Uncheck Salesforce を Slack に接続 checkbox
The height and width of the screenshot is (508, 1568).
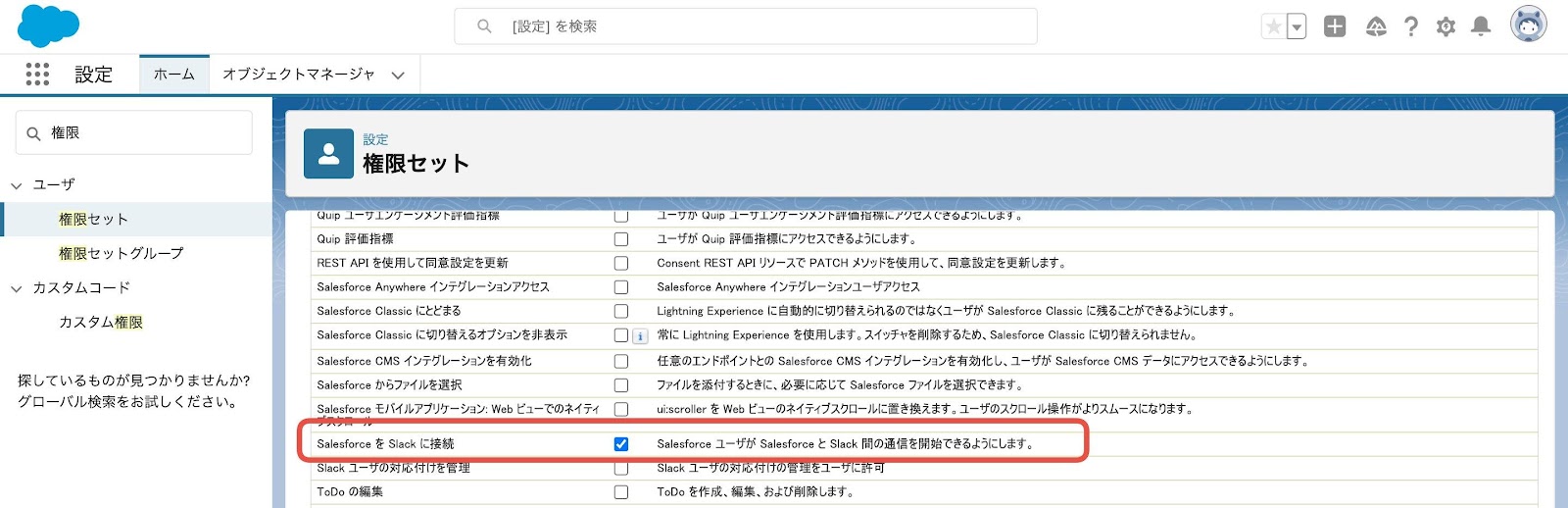621,444
